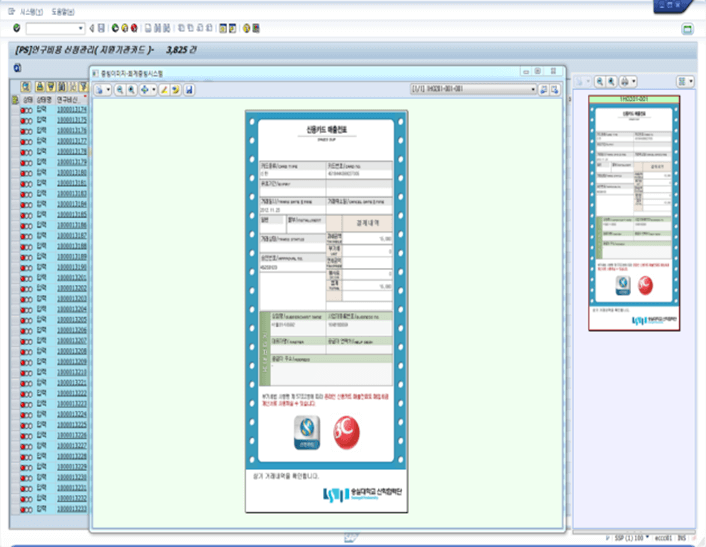Click the zoom in magnifier in image viewer
Image resolution: width=706 pixels, height=547 pixels.
click(119, 90)
